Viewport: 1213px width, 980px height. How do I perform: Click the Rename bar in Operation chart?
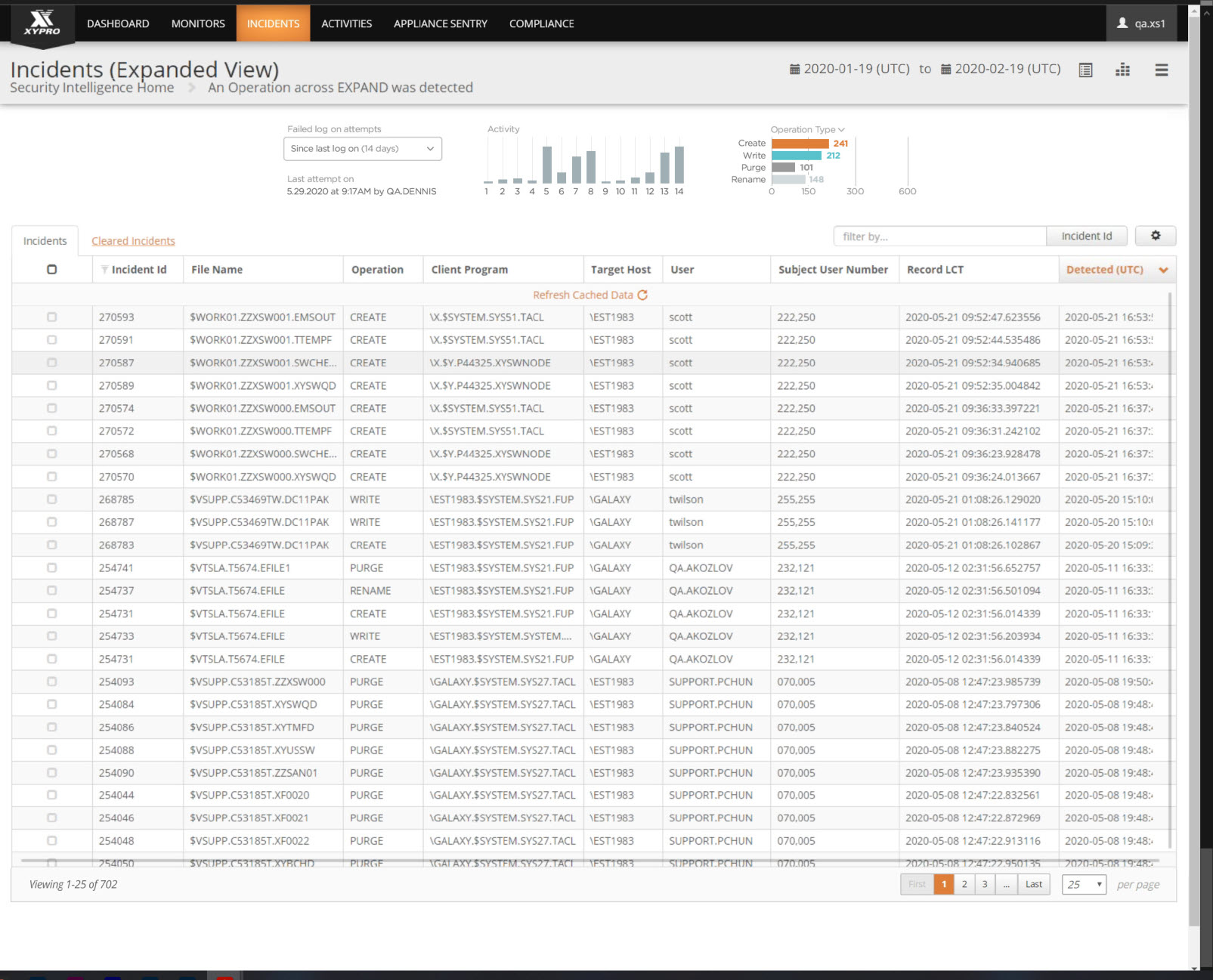pos(788,179)
